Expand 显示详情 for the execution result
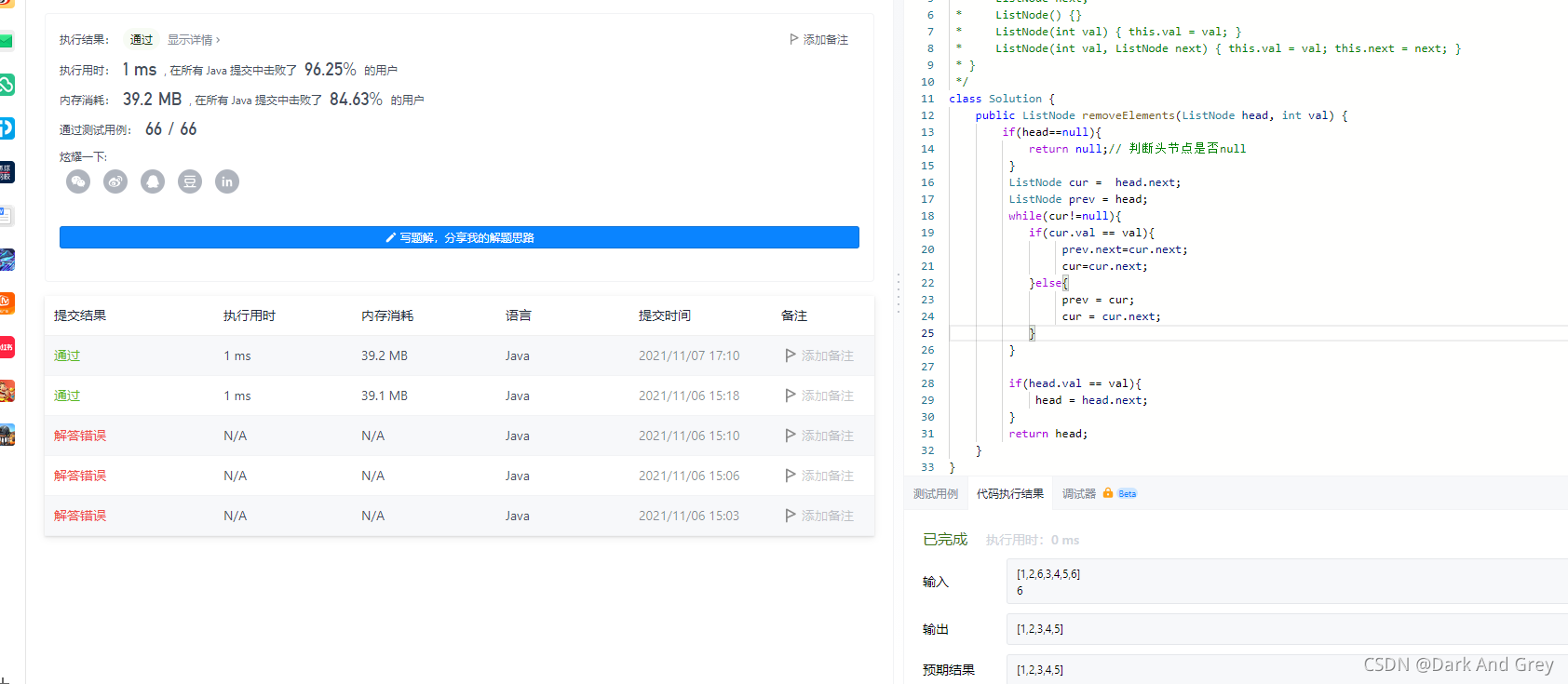The width and height of the screenshot is (1568, 684). pyautogui.click(x=194, y=40)
